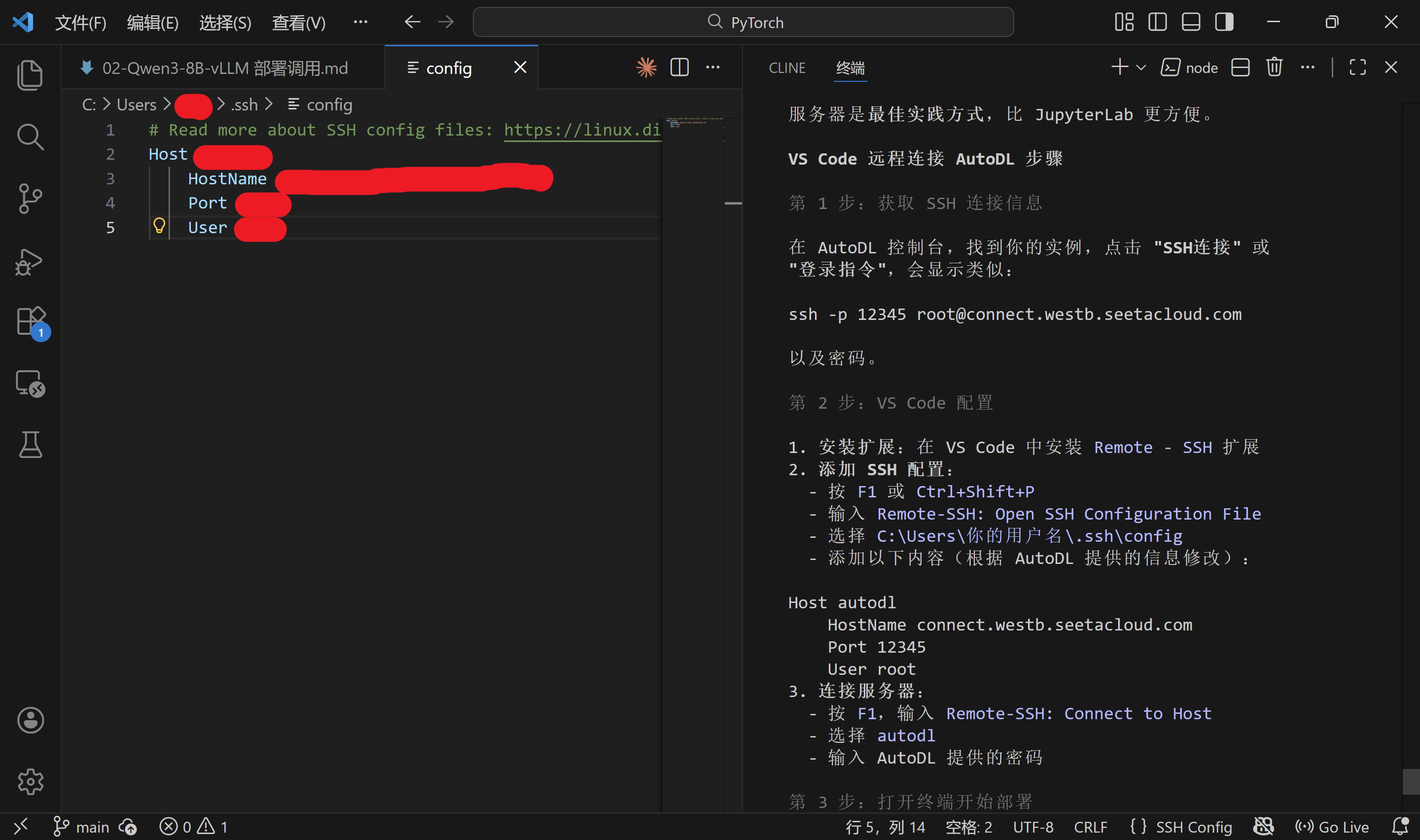Toggle the bottom panel layout button

coord(1191,22)
